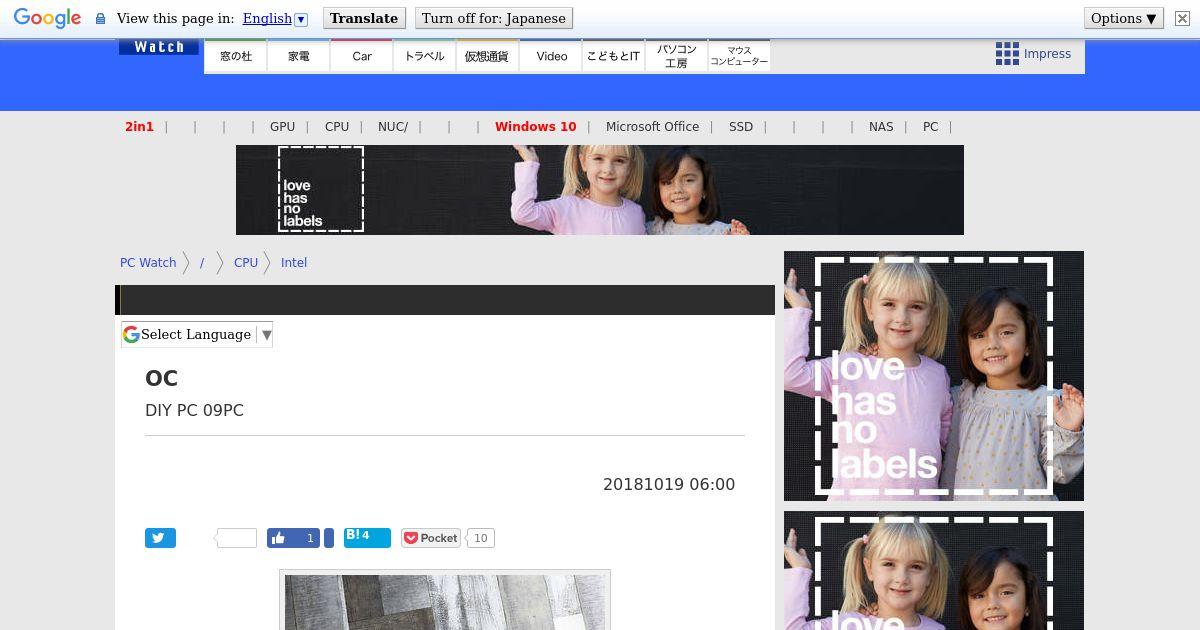This screenshot has height=630, width=1200.
Task: Click the Windows 10 topic link
Action: pos(536,127)
